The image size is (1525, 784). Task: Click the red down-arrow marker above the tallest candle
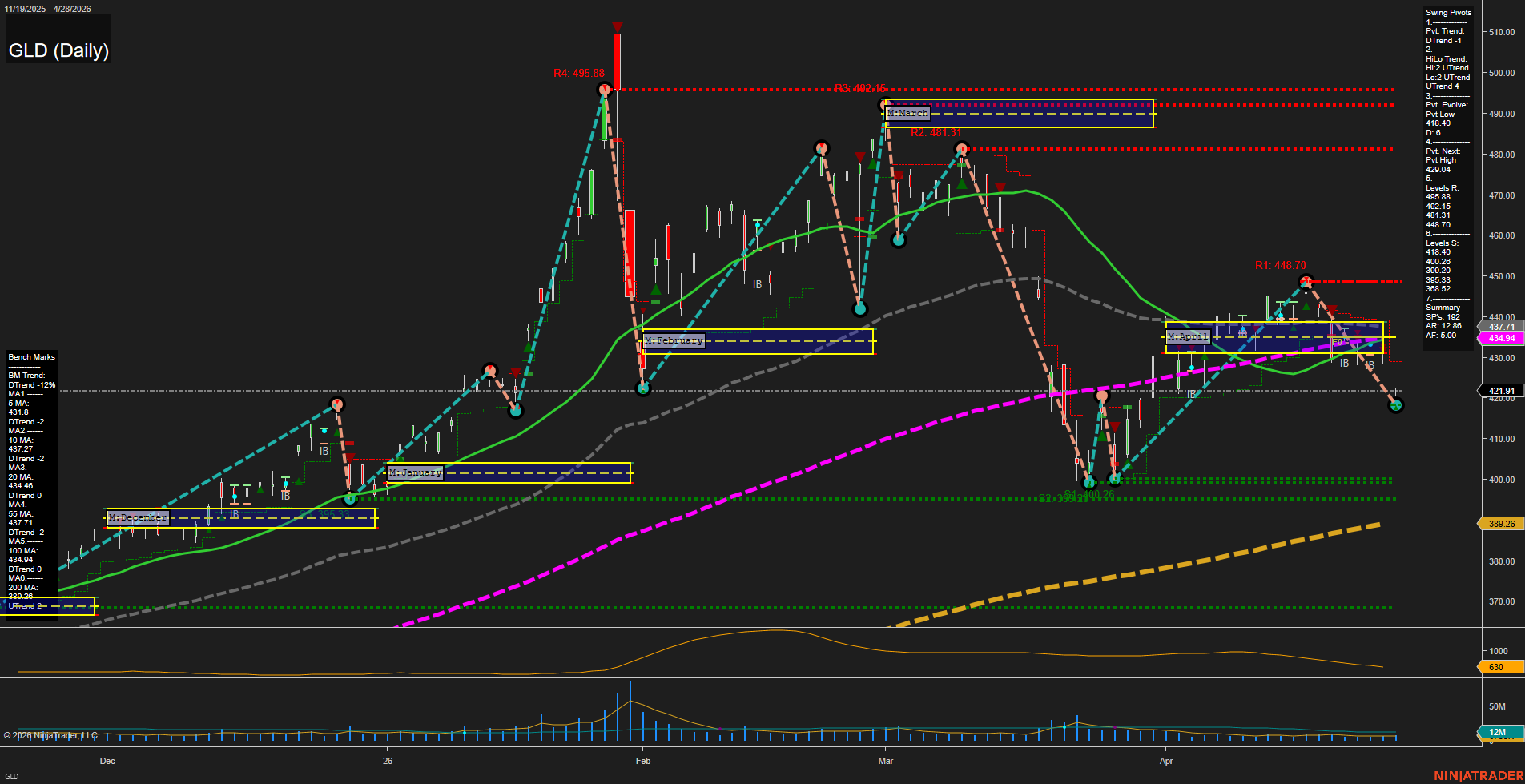click(x=617, y=27)
